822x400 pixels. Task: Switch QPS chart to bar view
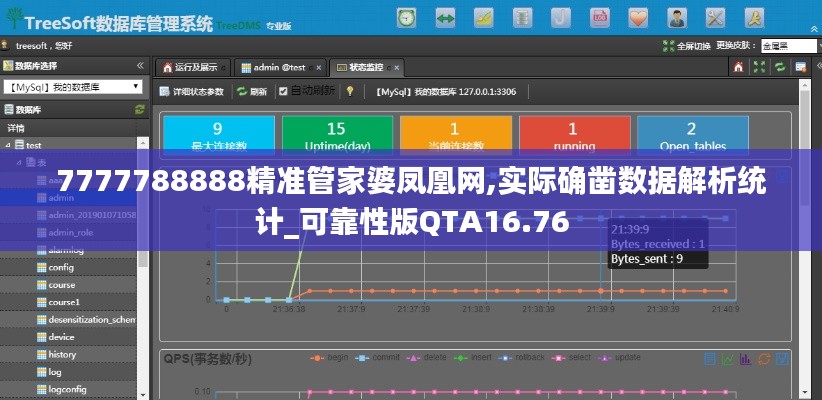point(745,359)
